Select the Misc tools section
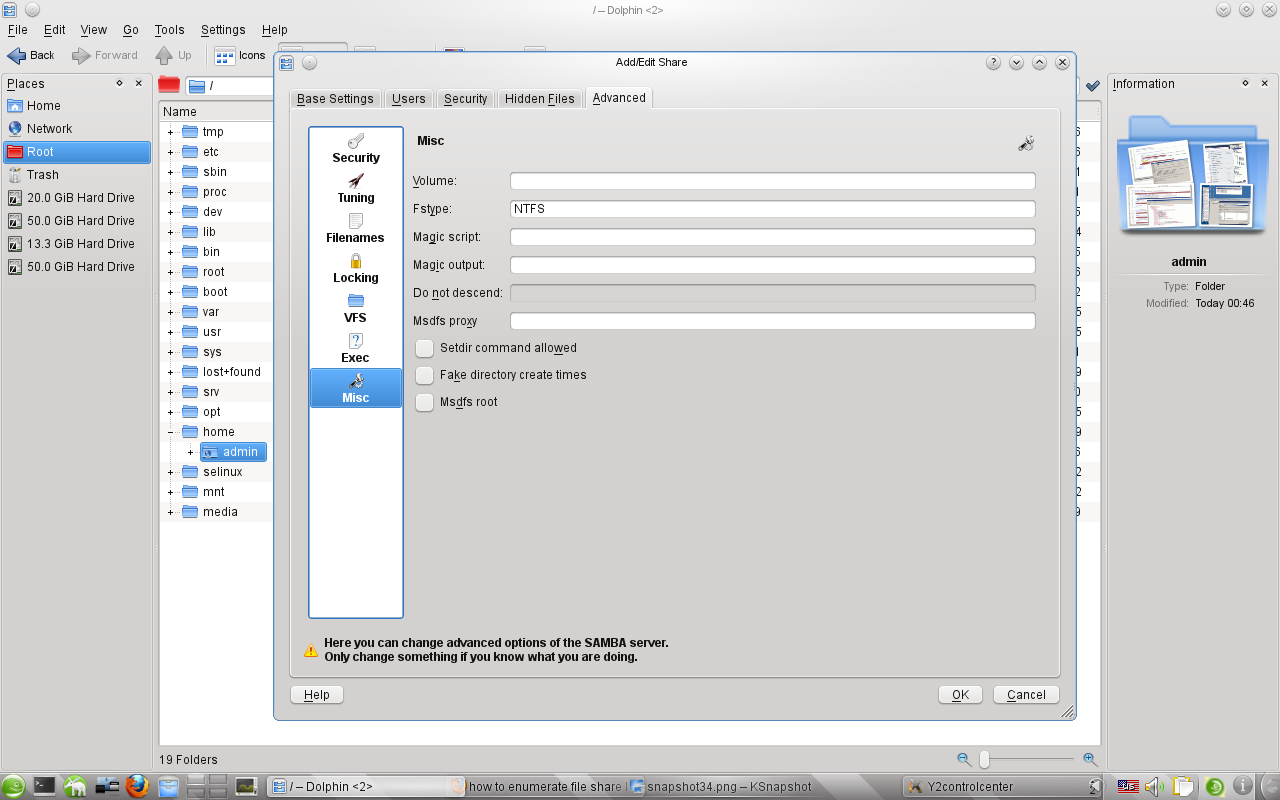The height and width of the screenshot is (800, 1280). coord(356,388)
